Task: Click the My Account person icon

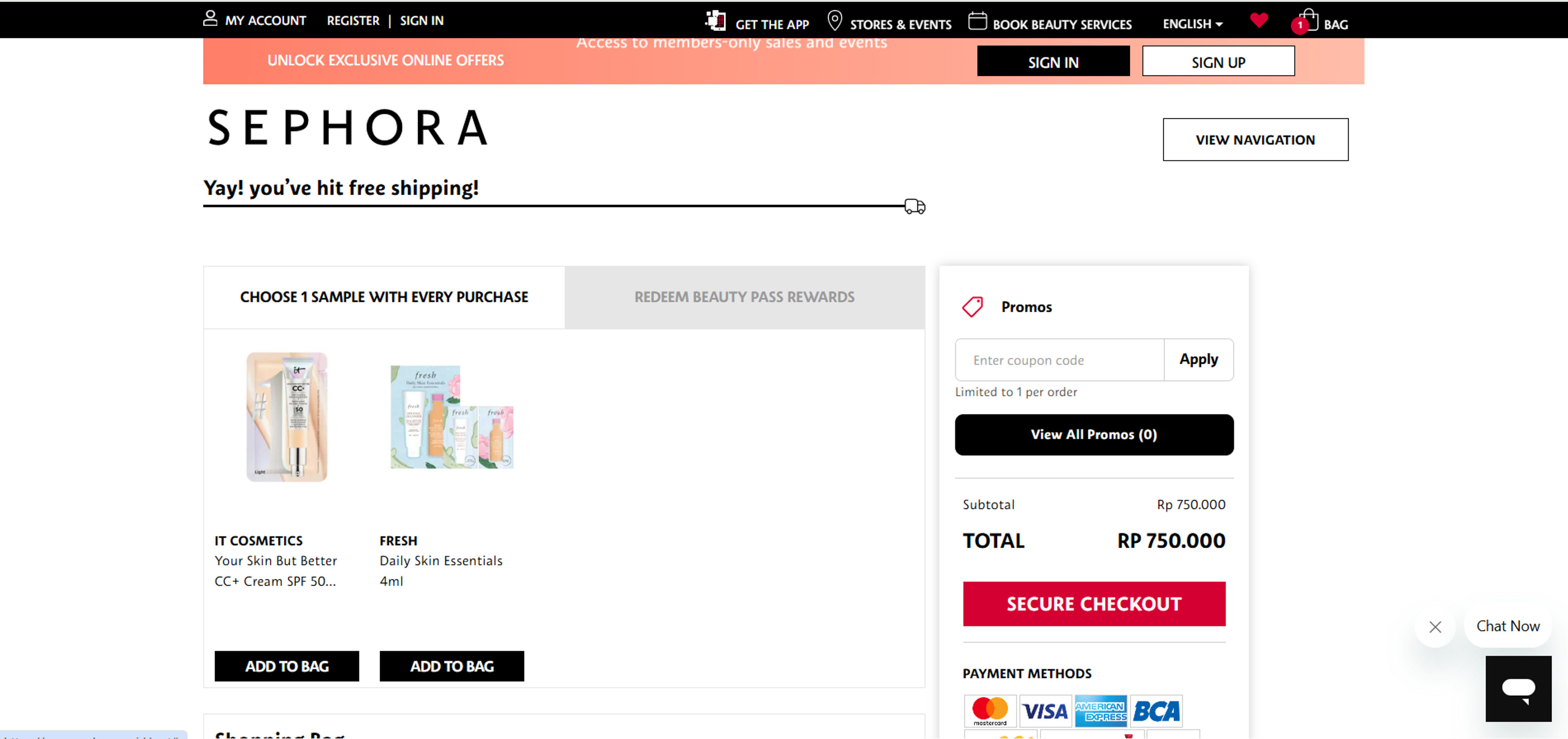Action: (210, 19)
